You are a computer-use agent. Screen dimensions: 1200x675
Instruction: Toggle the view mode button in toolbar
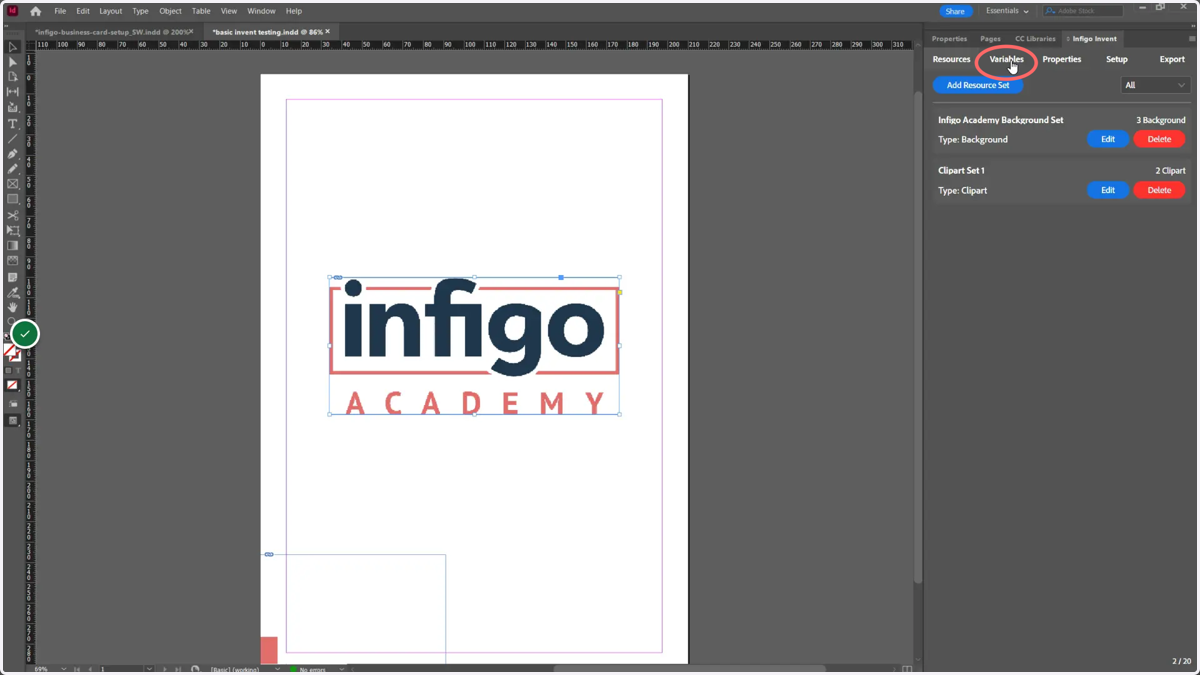tap(13, 404)
